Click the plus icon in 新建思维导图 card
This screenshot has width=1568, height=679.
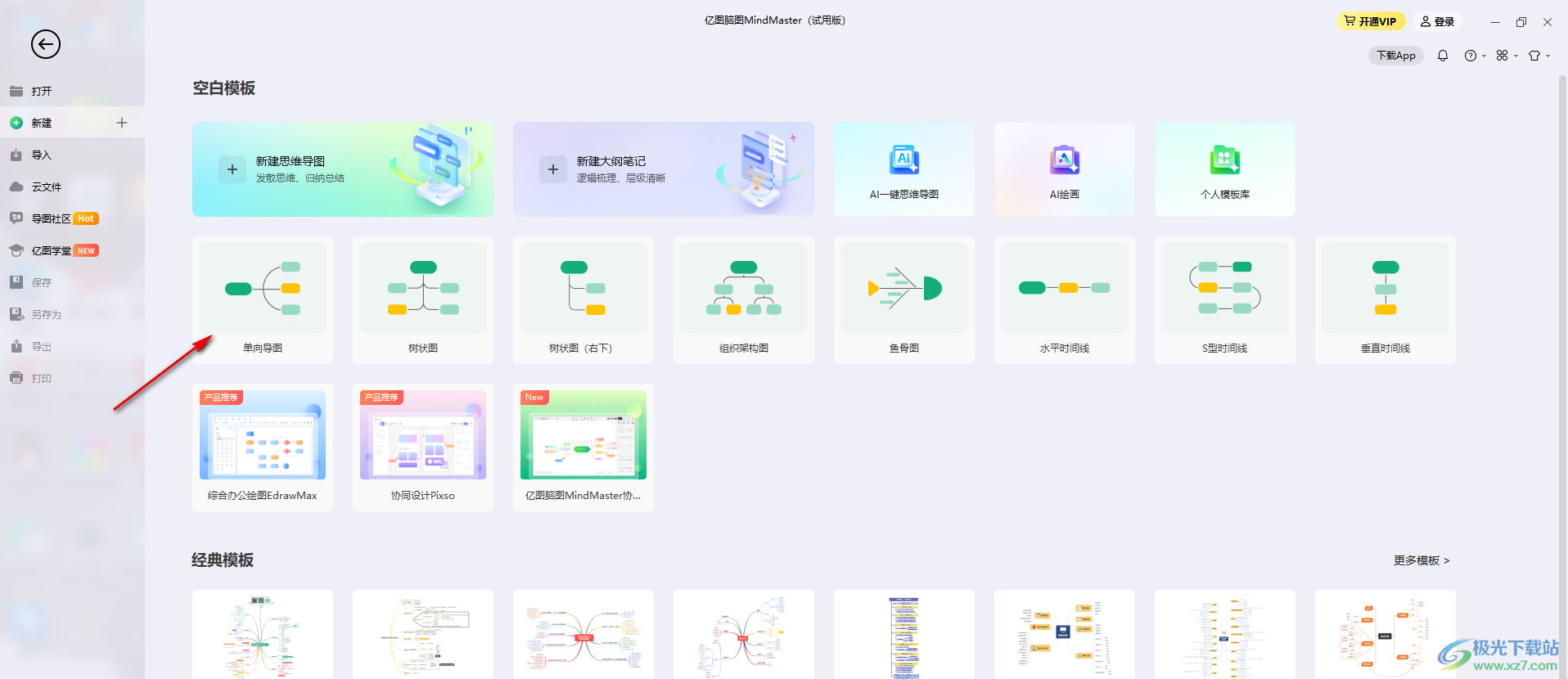(232, 169)
